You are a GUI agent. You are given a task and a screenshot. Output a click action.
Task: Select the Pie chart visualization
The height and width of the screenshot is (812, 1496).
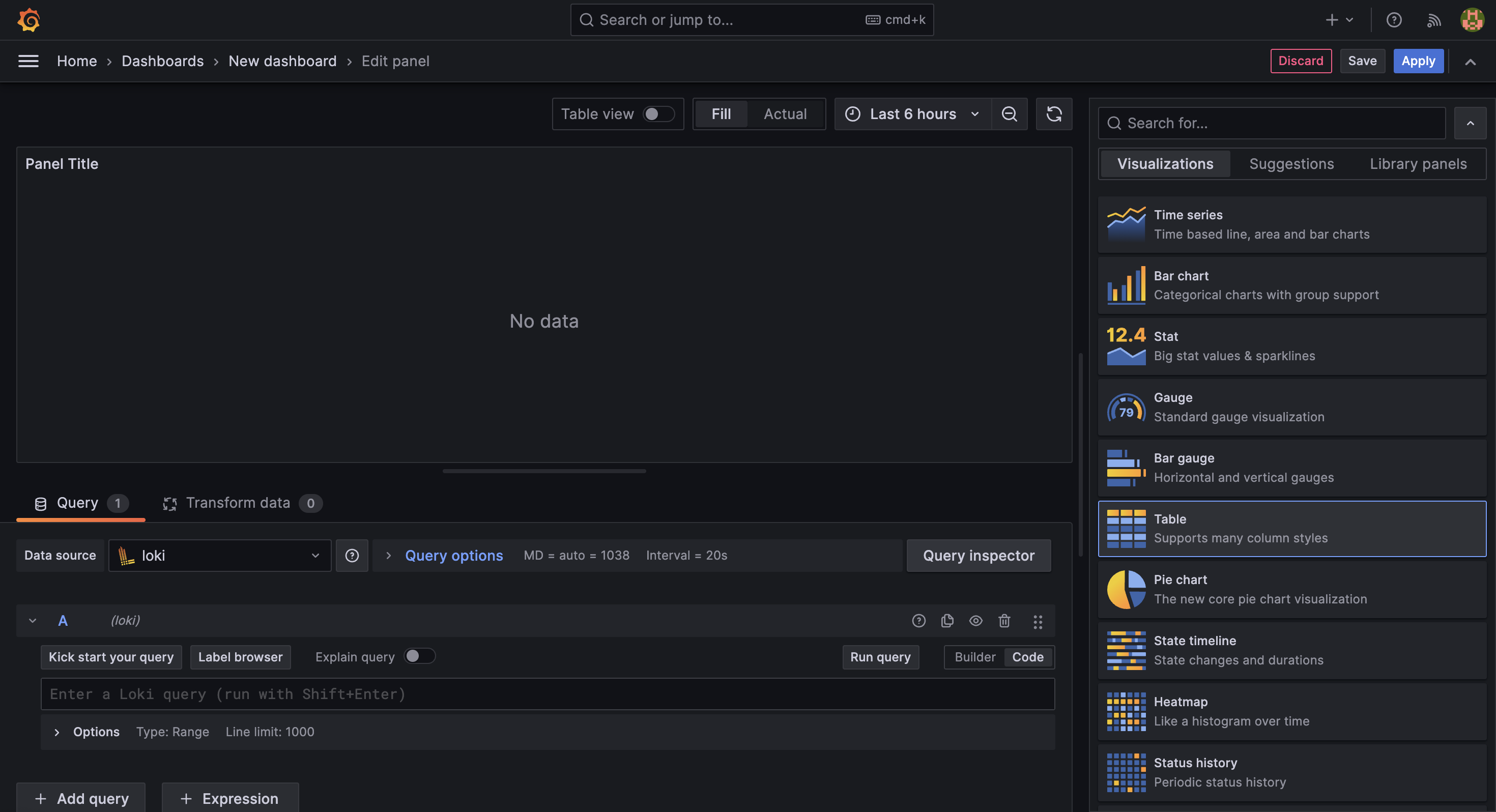(x=1291, y=590)
